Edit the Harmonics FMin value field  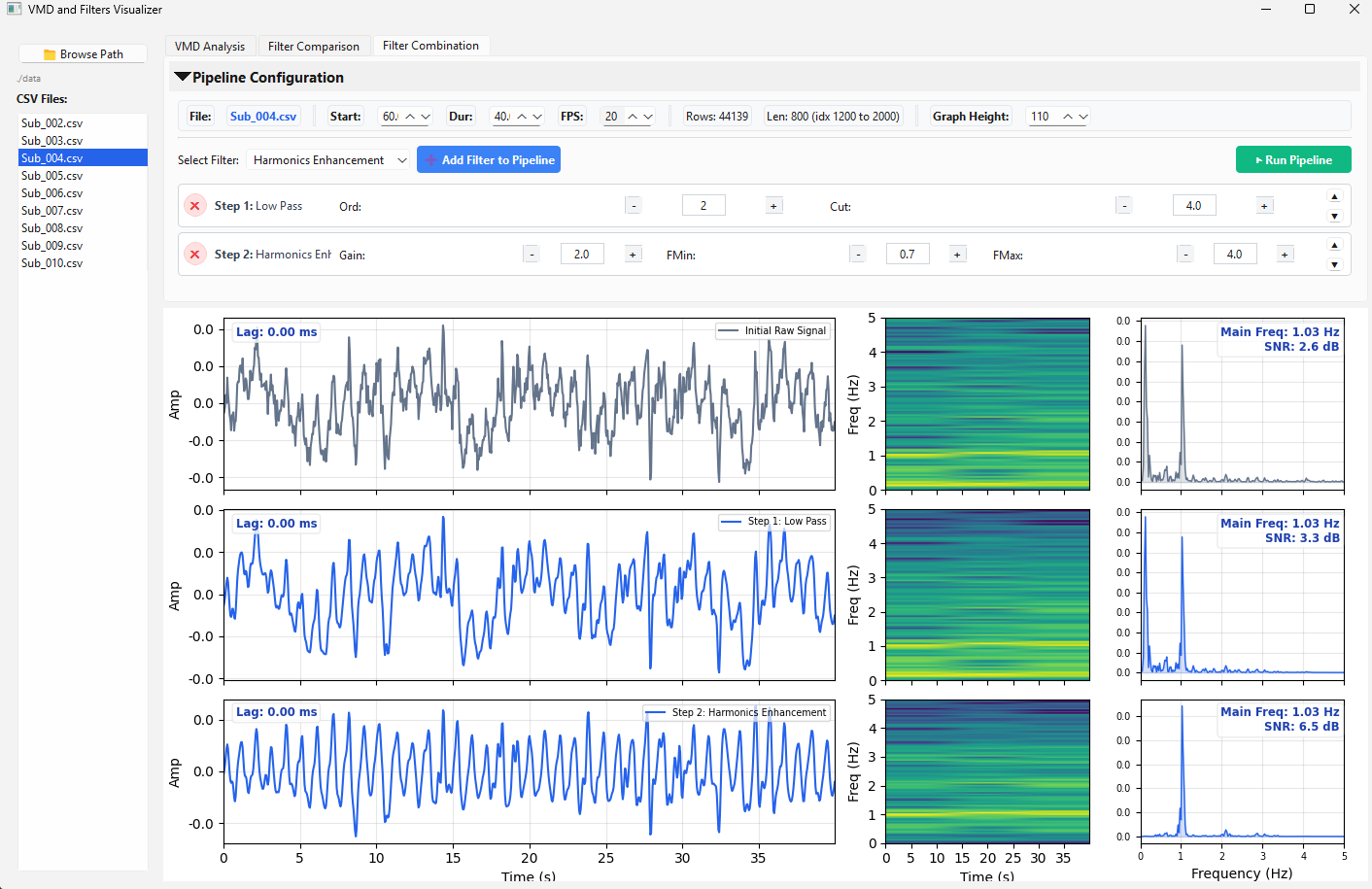908,255
